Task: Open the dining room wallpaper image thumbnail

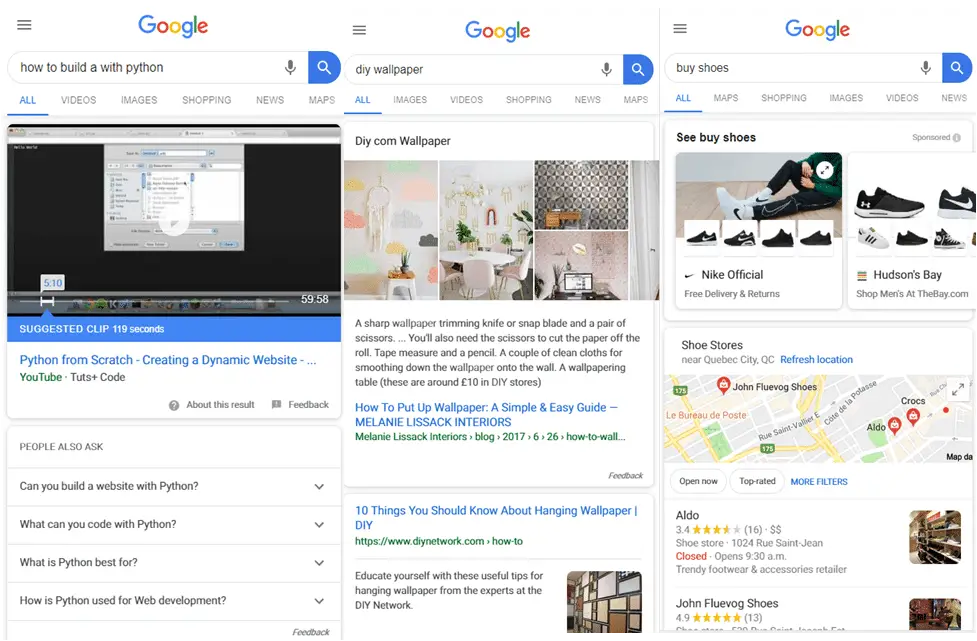Action: [486, 230]
